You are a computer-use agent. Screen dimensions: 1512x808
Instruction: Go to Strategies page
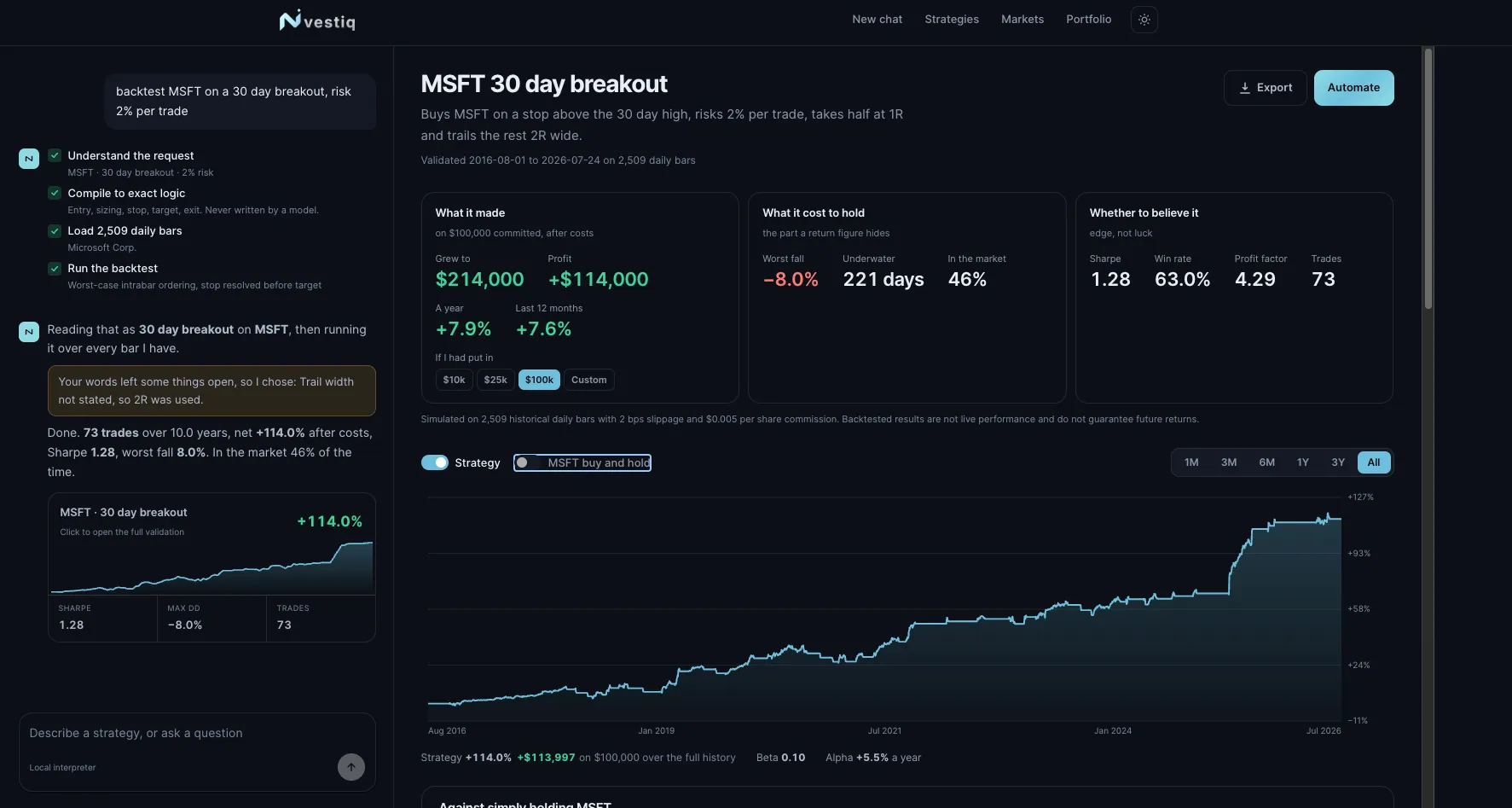pos(952,19)
